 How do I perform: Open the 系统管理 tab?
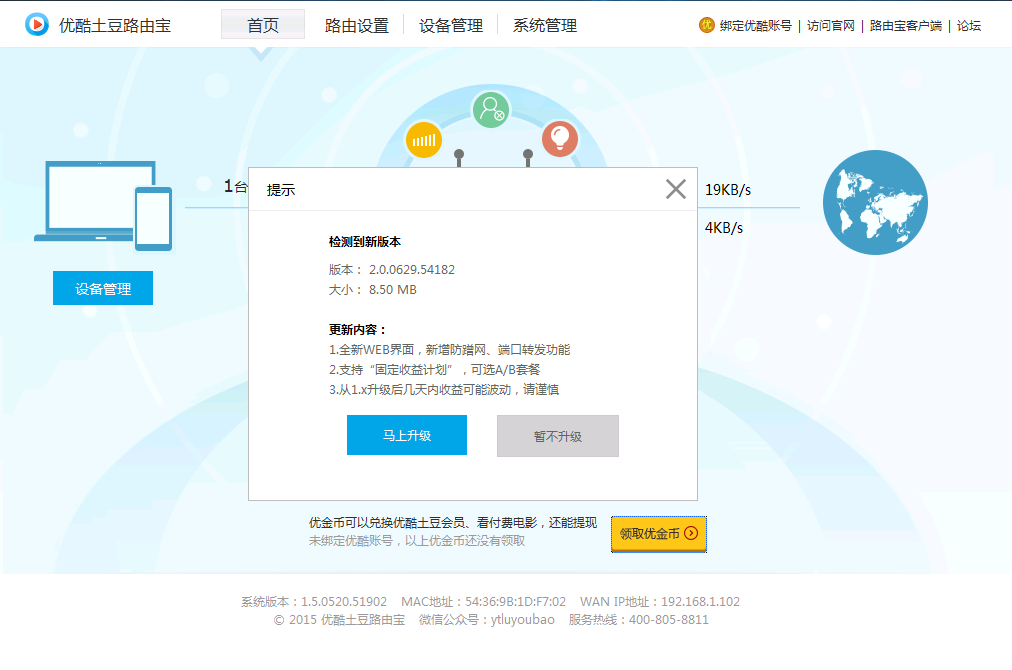pos(545,25)
